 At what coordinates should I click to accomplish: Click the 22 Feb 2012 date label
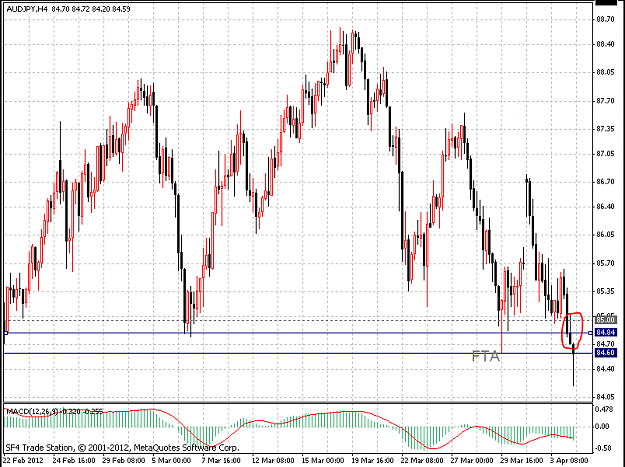coord(22,461)
